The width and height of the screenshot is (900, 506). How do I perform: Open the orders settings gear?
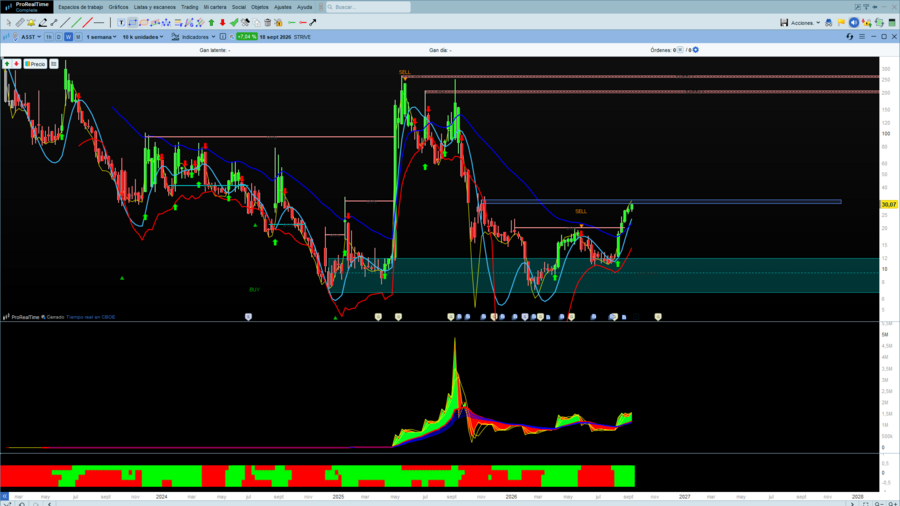(x=696, y=50)
